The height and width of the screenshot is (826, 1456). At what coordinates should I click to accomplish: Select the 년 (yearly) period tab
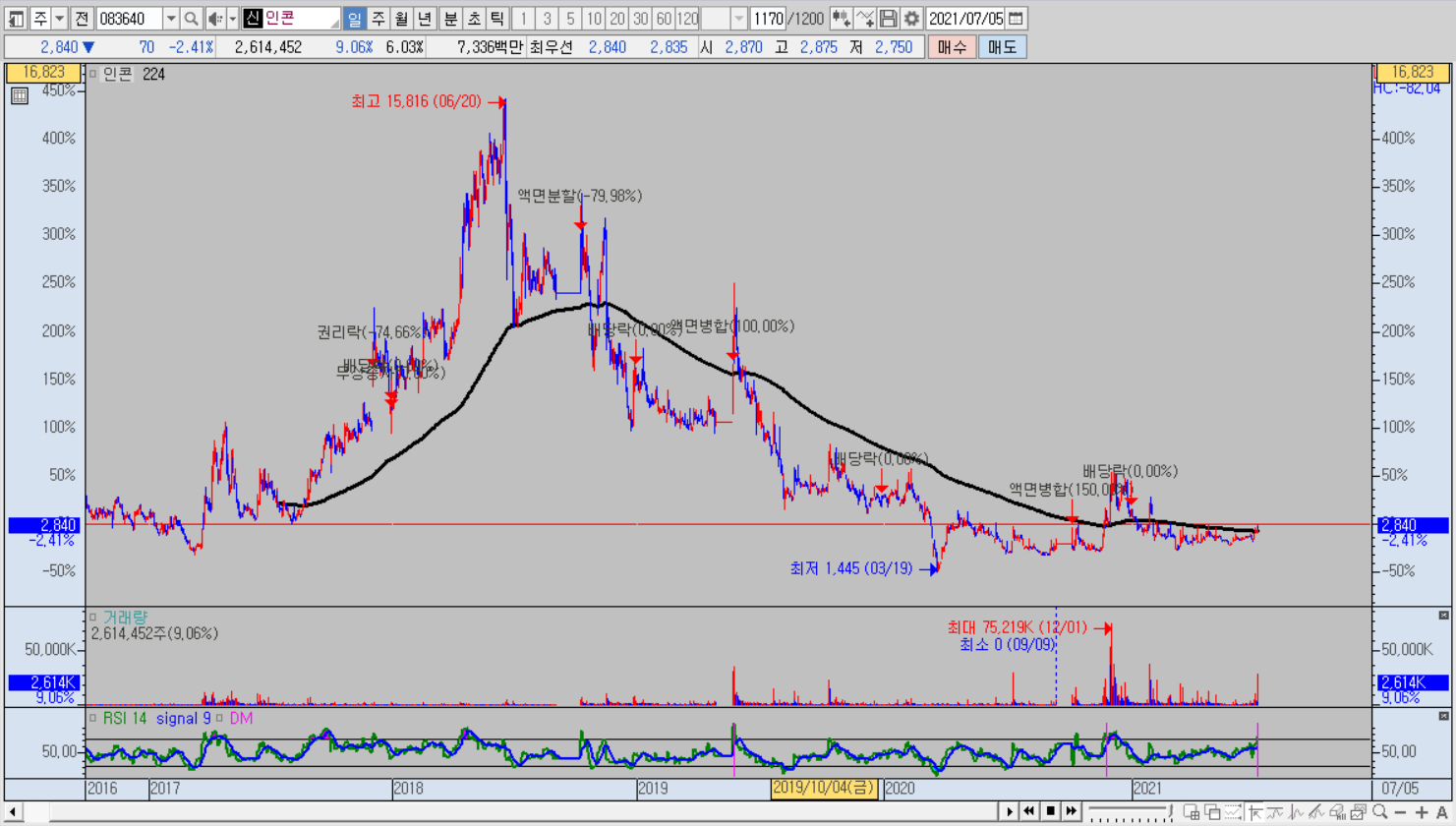tap(425, 19)
